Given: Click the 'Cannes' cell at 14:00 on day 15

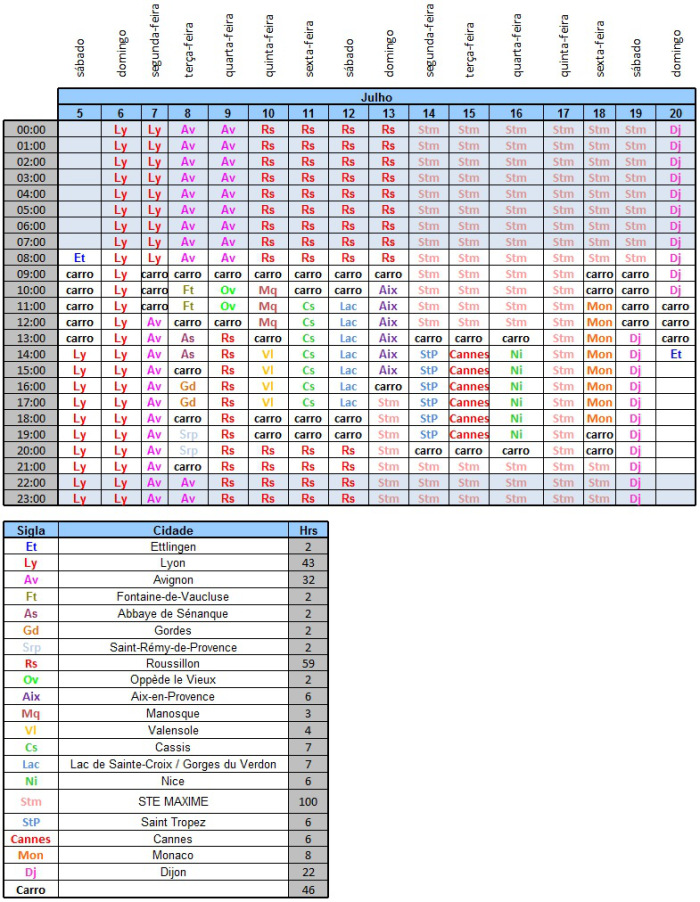Looking at the screenshot, I should pyautogui.click(x=469, y=354).
